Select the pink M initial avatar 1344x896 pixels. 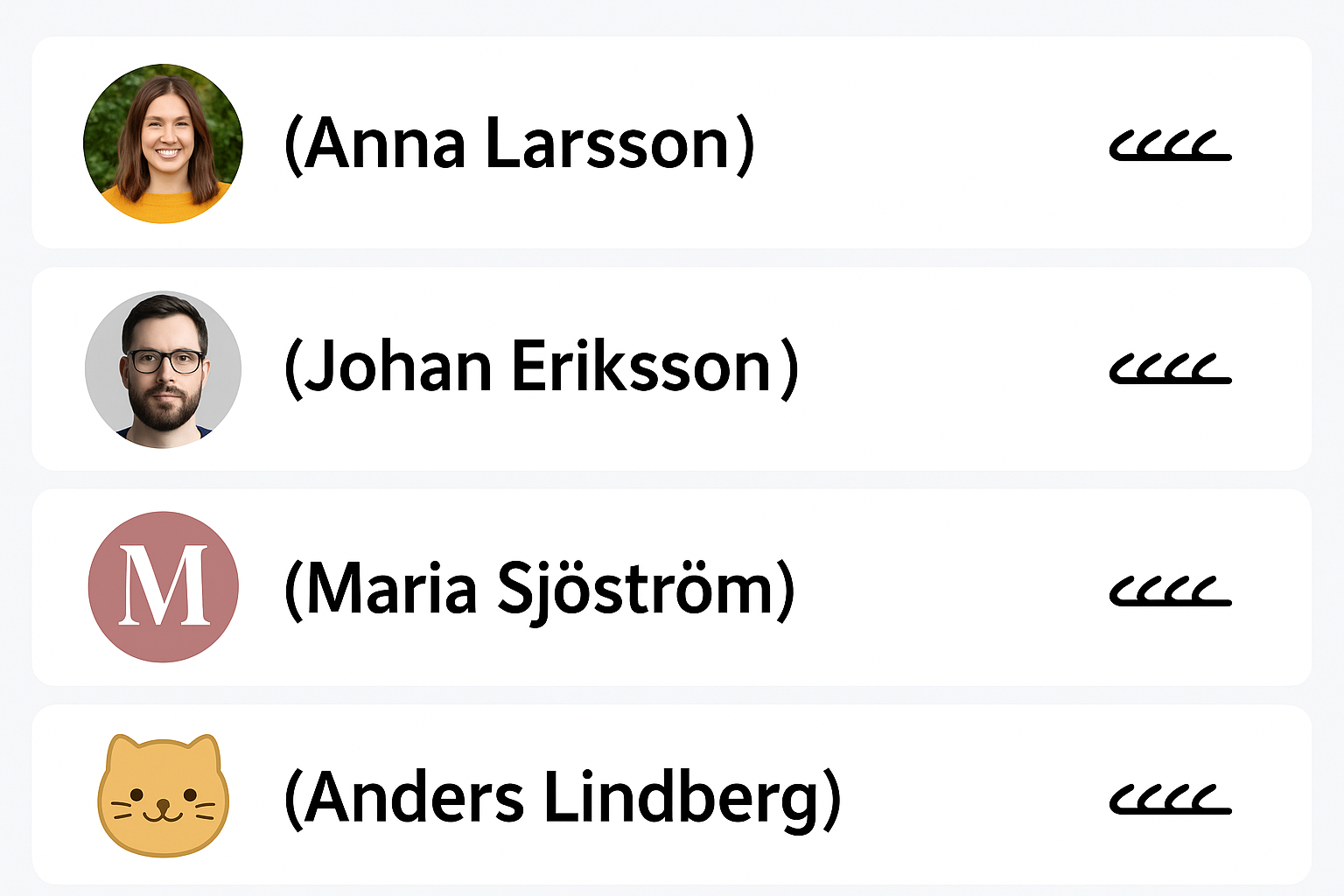point(163,586)
